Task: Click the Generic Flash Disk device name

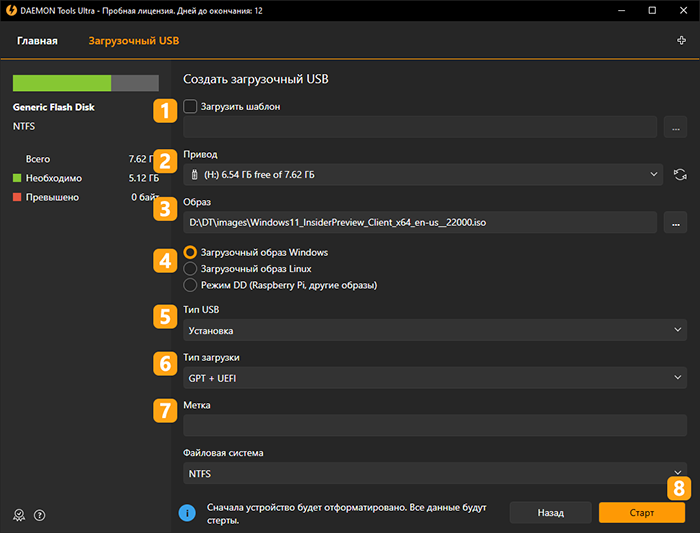Action: [54, 107]
